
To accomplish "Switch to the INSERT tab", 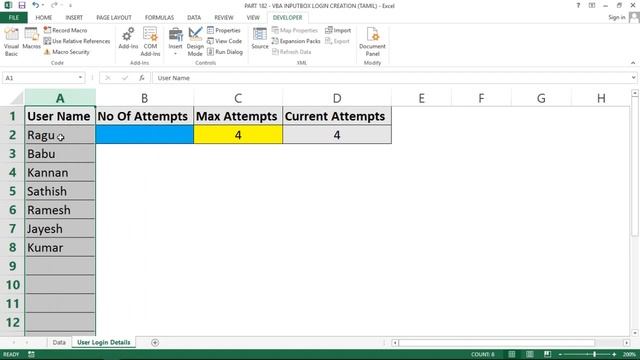I will pos(74,18).
